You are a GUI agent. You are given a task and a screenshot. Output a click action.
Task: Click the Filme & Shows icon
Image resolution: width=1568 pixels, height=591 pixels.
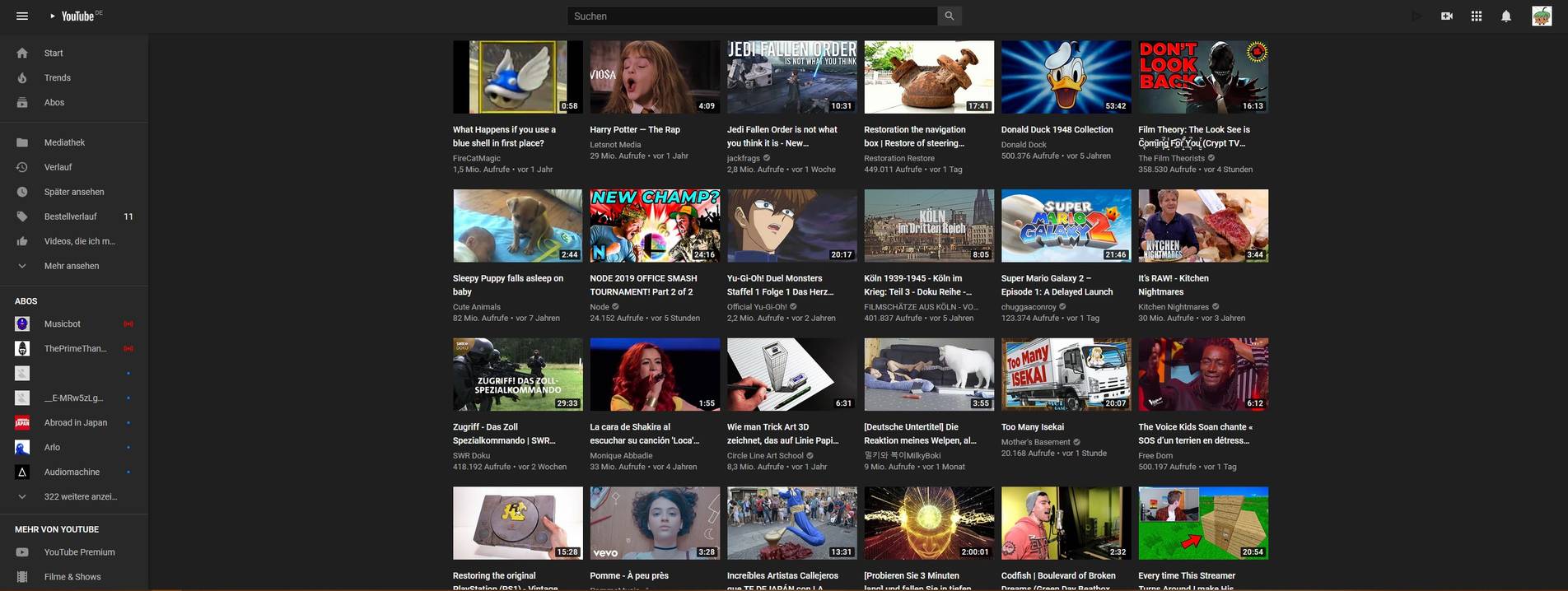pyautogui.click(x=22, y=577)
